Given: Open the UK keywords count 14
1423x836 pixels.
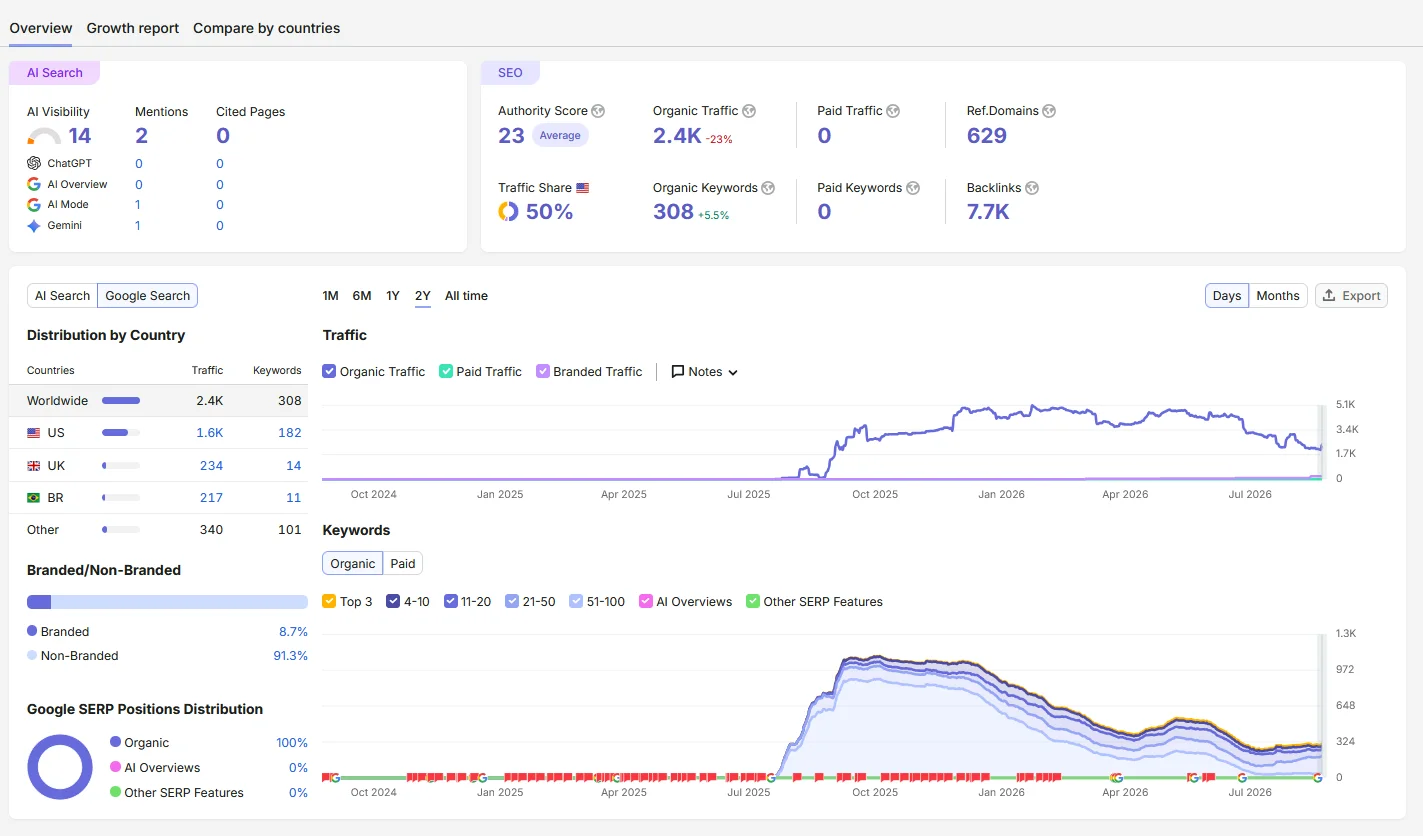Looking at the screenshot, I should coord(294,466).
